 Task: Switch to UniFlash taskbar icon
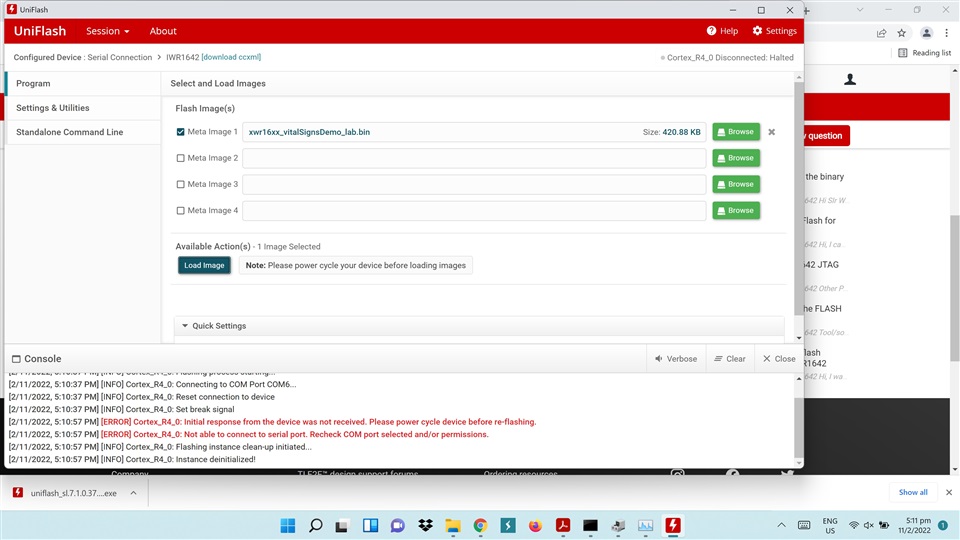[x=673, y=525]
